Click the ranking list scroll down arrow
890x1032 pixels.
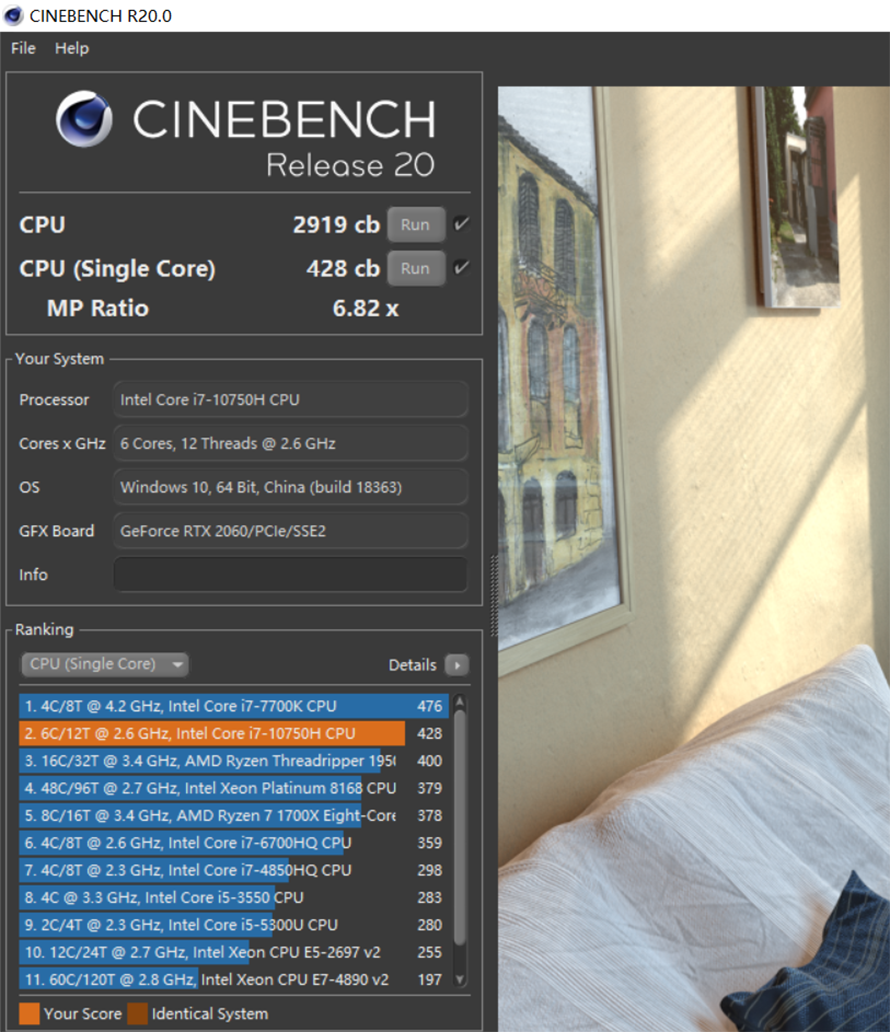pyautogui.click(x=459, y=980)
